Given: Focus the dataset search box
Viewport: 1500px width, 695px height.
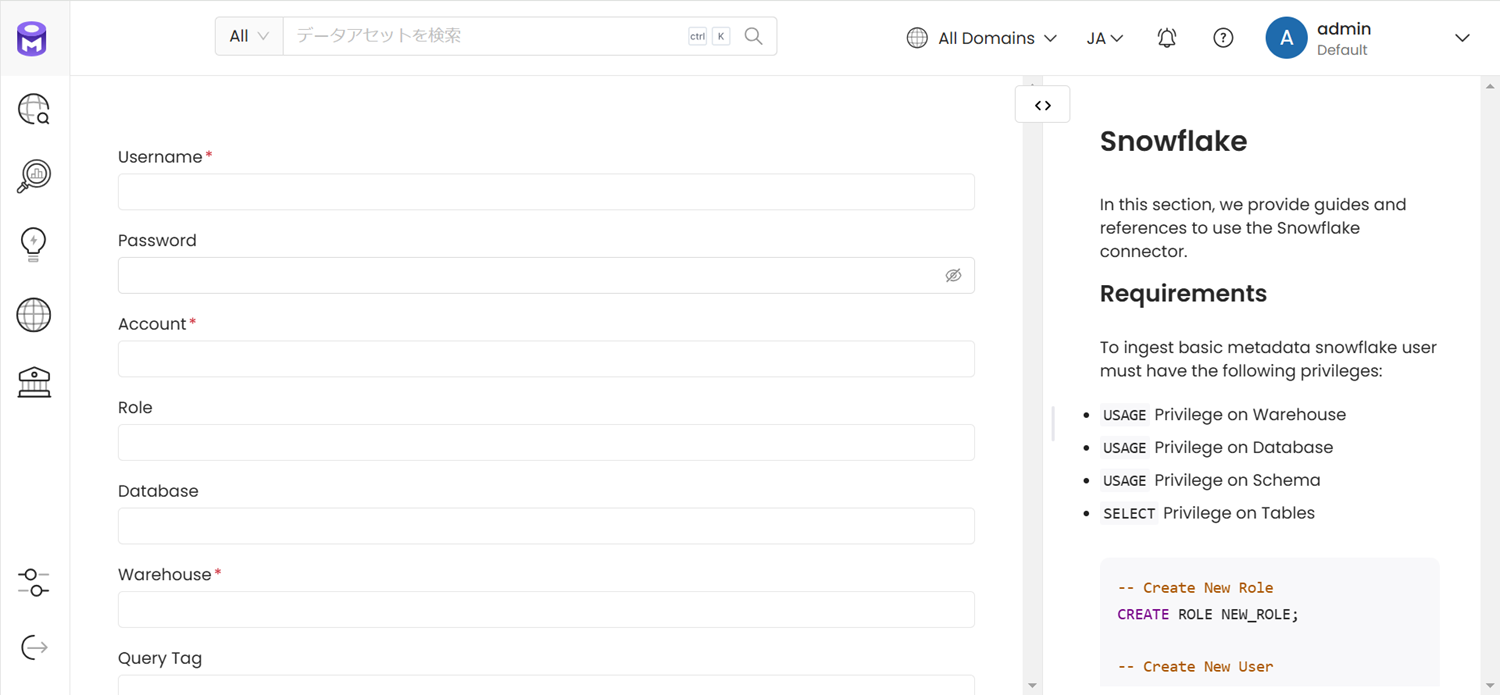Looking at the screenshot, I should tap(485, 36).
